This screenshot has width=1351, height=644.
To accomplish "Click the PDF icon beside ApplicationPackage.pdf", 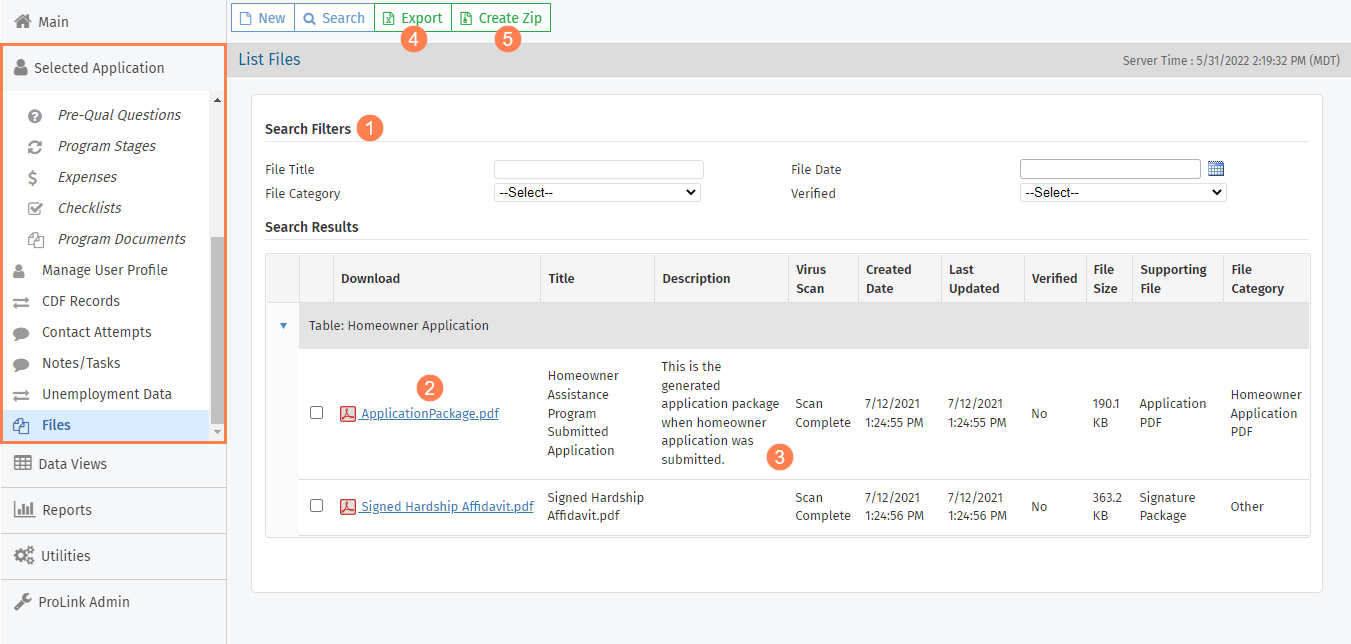I will (348, 414).
